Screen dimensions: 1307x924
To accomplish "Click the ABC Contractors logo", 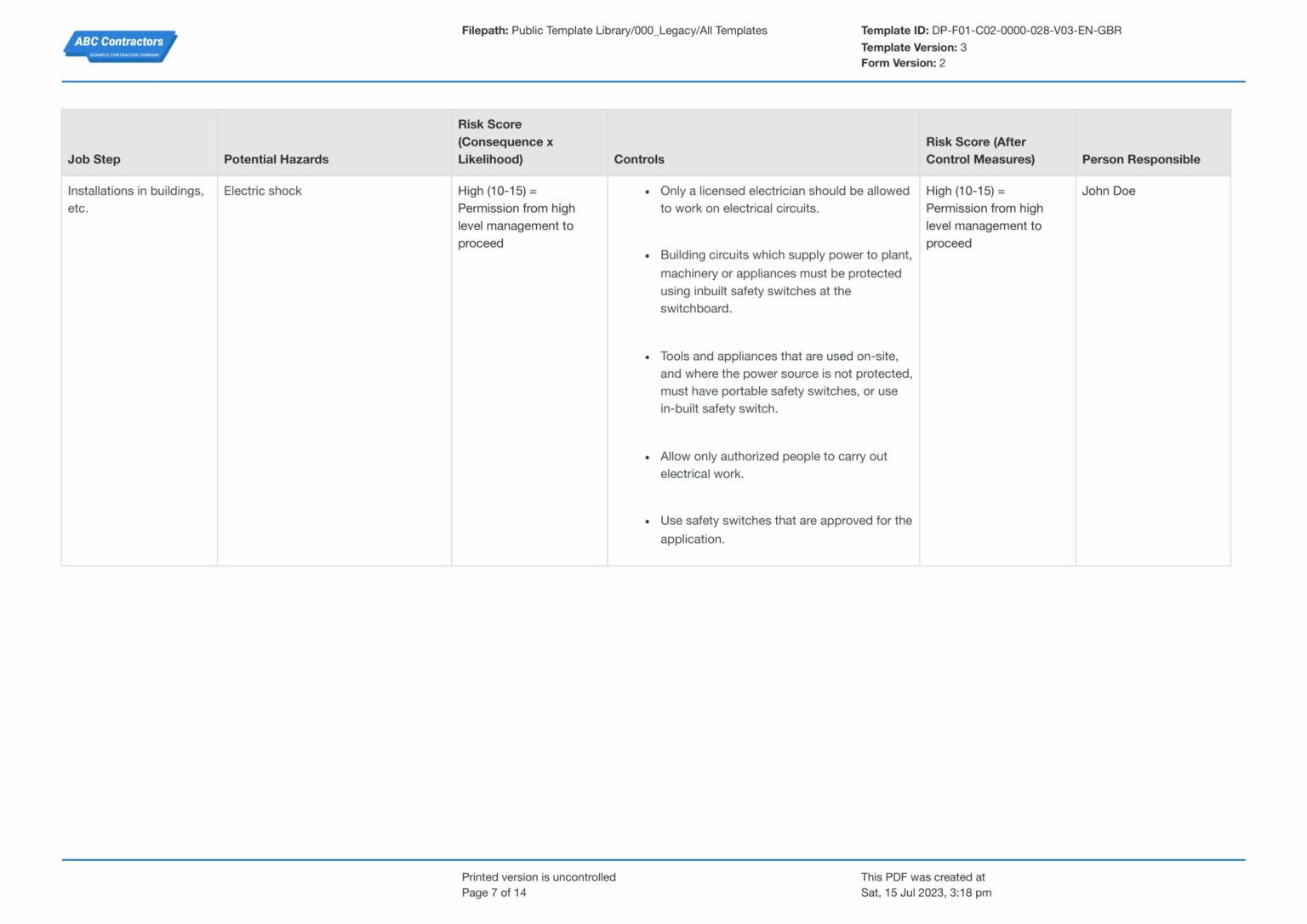I will click(119, 46).
